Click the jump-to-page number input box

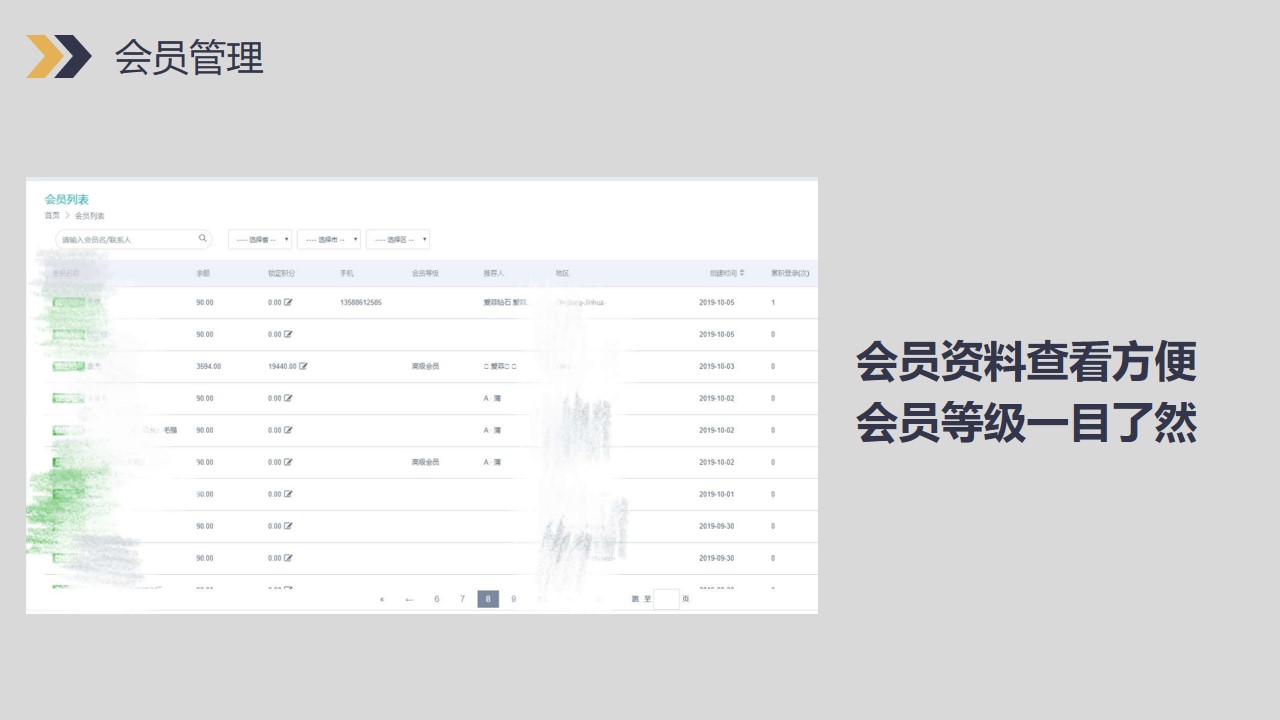coord(666,600)
